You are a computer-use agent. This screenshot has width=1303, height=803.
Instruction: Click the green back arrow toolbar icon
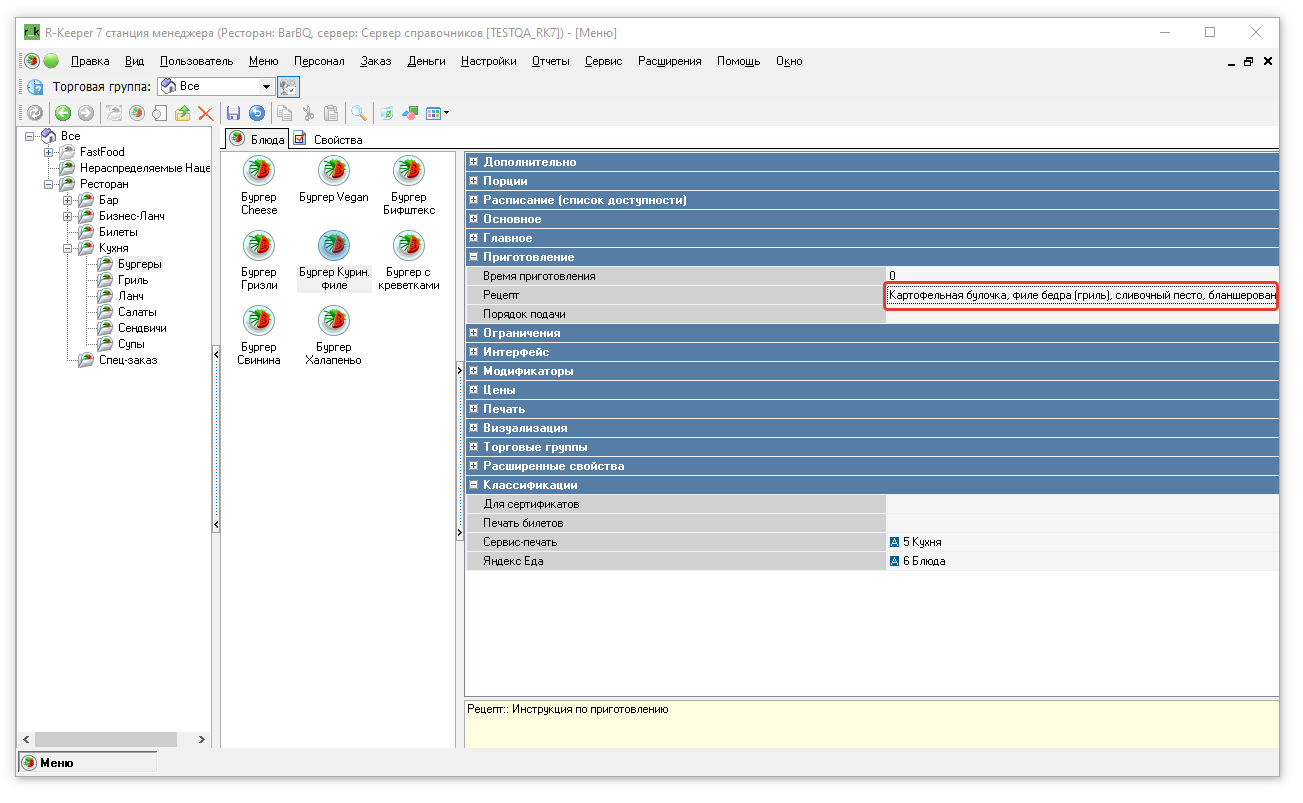click(63, 113)
